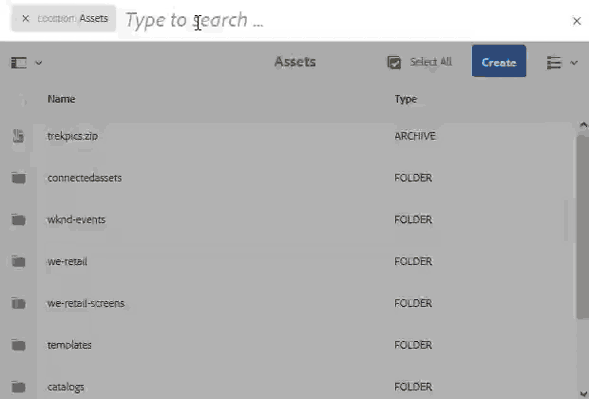
Task: Click the scroll up arrow on scrollbar
Action: [583, 125]
